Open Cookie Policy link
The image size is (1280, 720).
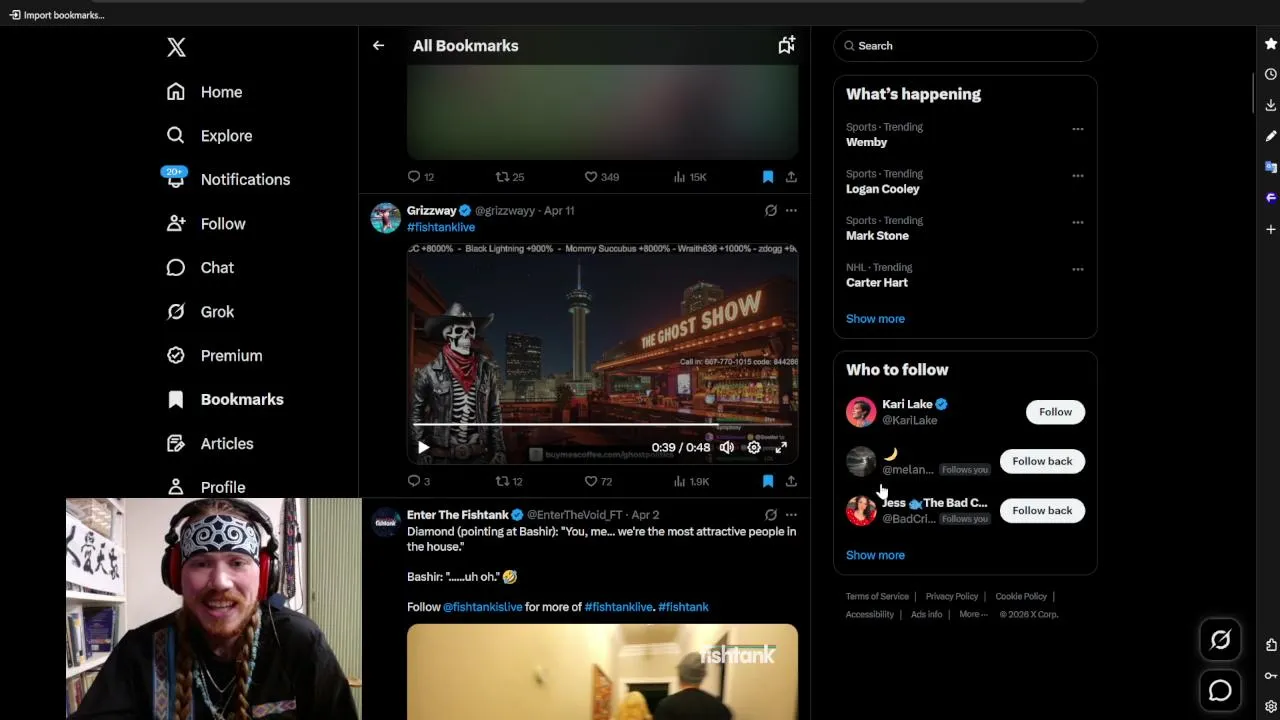pyautogui.click(x=1021, y=597)
